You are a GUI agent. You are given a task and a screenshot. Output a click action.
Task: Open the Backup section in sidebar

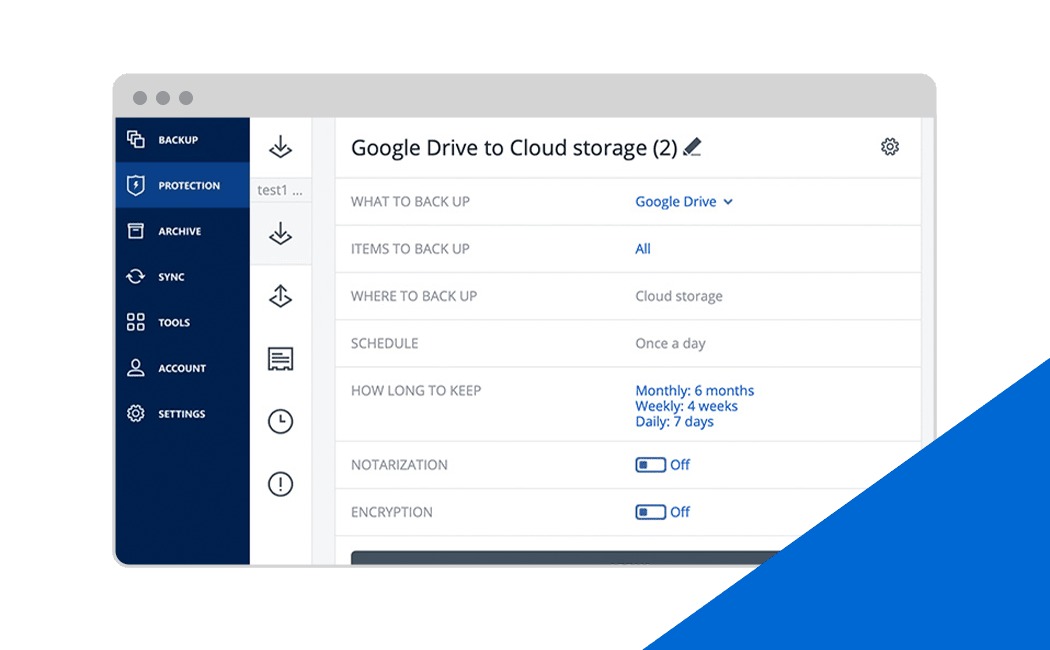(182, 140)
